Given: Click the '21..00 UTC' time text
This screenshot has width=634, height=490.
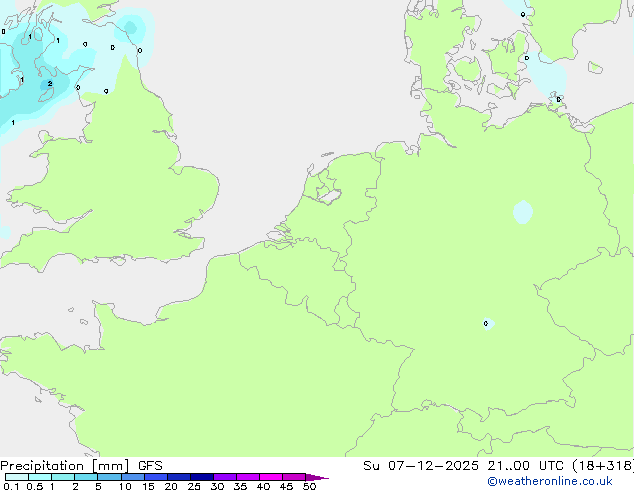Looking at the screenshot, I should 525,466.
